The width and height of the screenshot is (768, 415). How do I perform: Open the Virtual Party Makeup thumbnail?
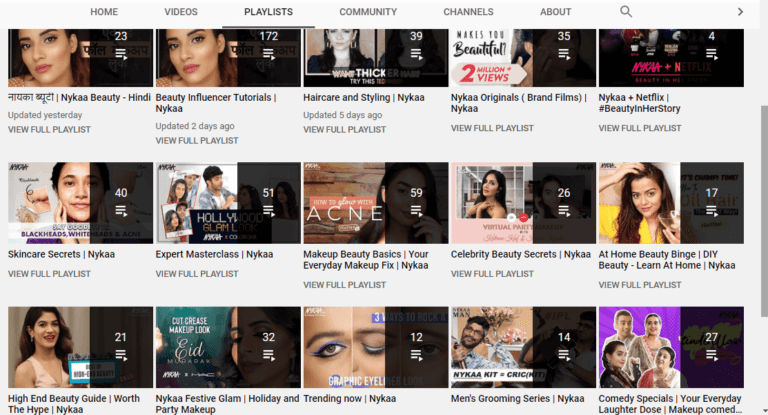(x=524, y=203)
